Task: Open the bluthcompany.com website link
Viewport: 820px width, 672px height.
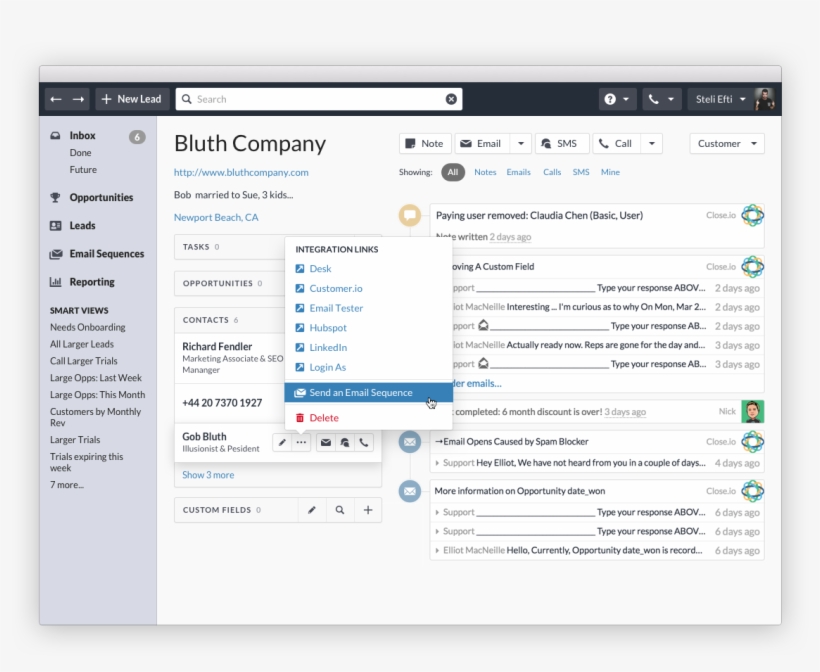Action: tap(241, 172)
